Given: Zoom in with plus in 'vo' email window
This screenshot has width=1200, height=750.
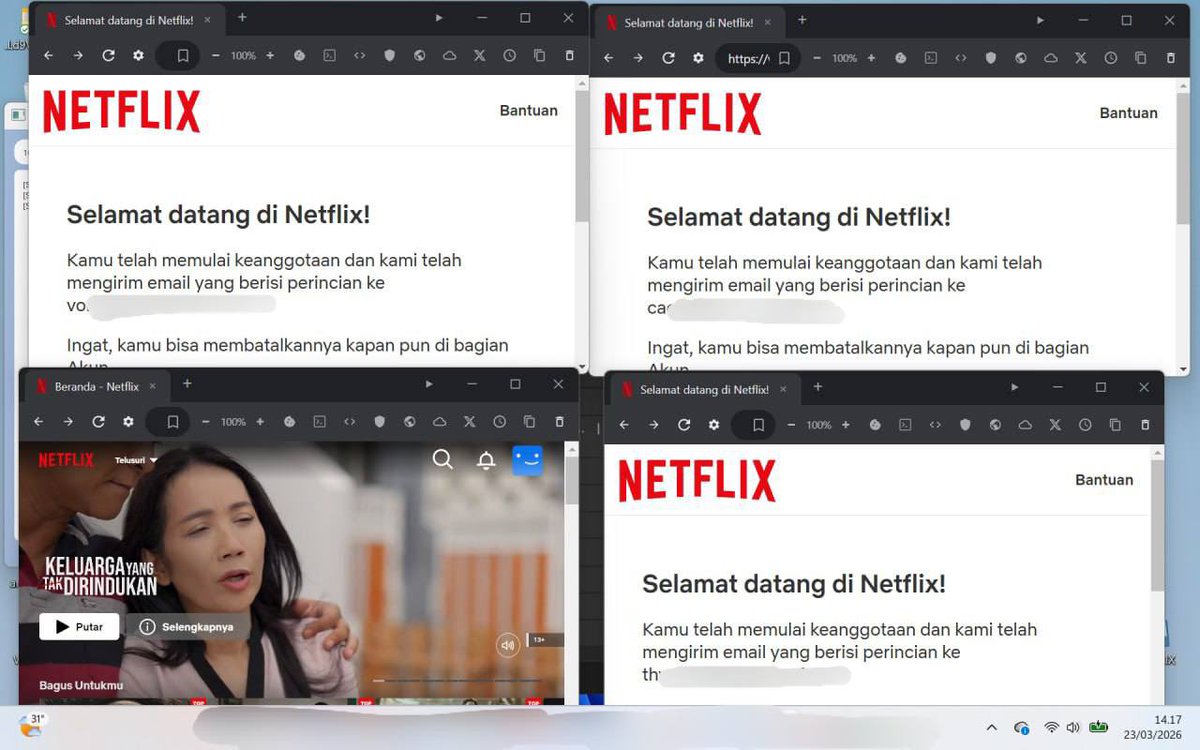Looking at the screenshot, I should tap(270, 56).
